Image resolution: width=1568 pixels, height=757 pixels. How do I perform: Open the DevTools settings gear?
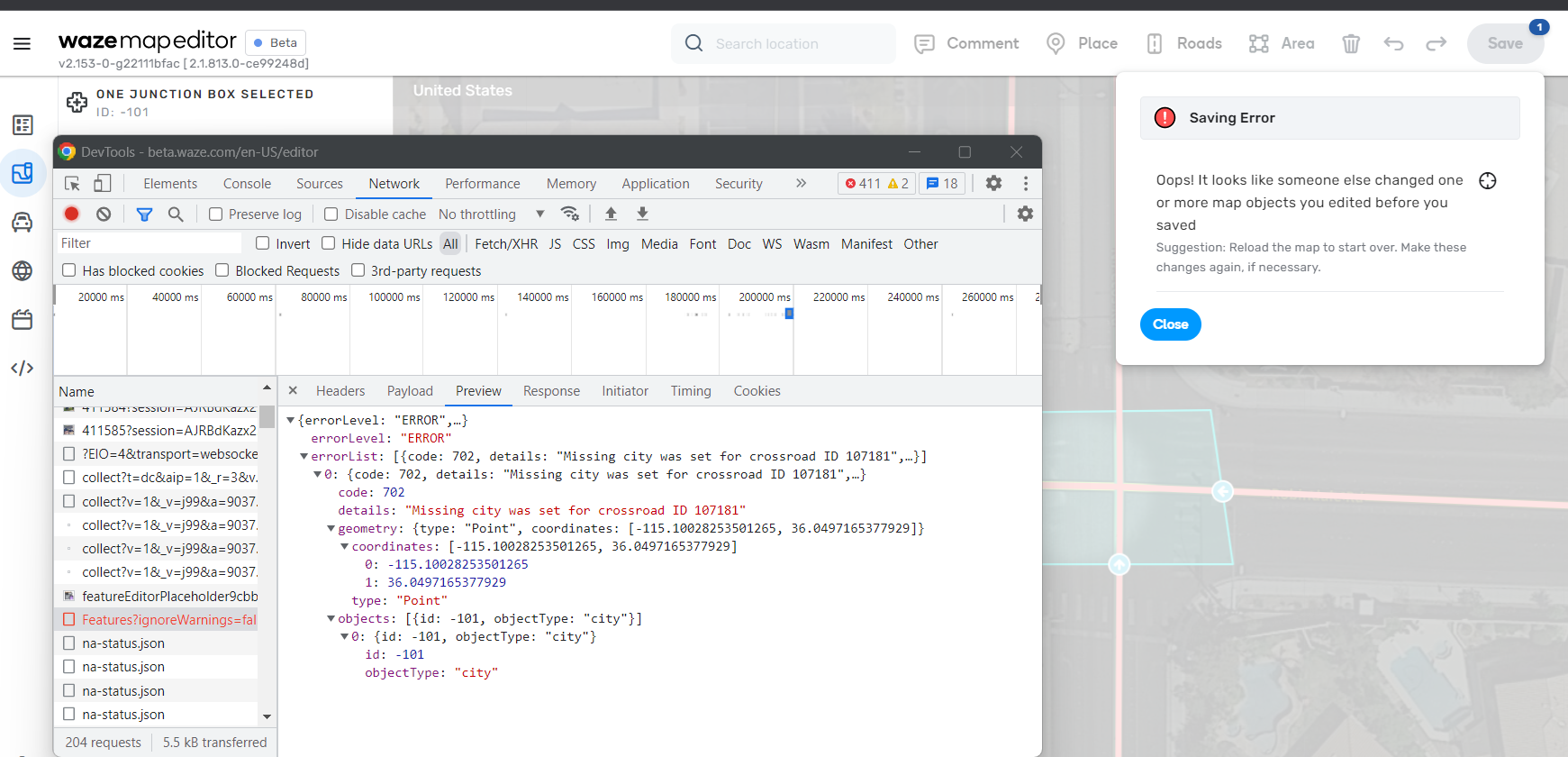(x=993, y=183)
